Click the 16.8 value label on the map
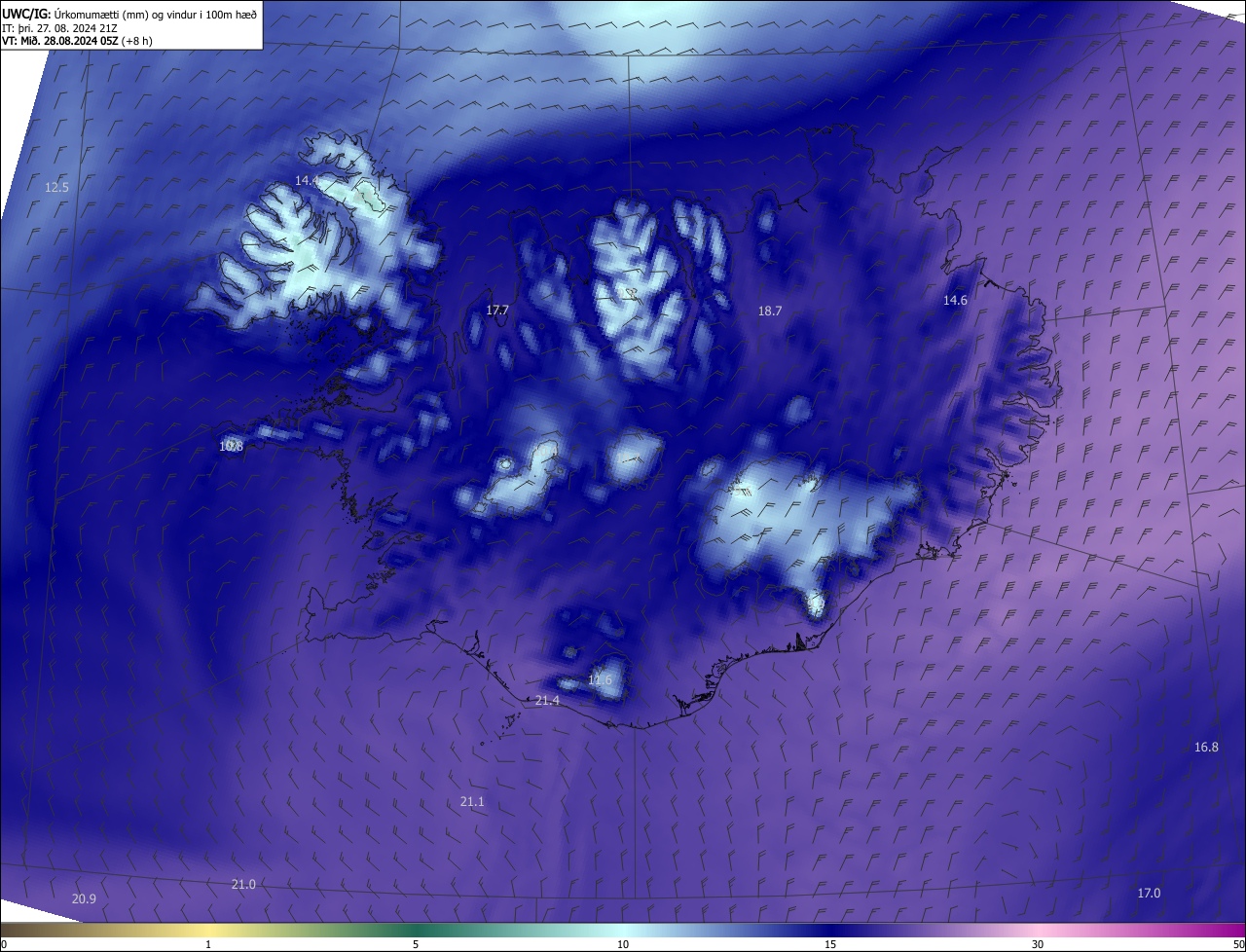 (x=1206, y=747)
